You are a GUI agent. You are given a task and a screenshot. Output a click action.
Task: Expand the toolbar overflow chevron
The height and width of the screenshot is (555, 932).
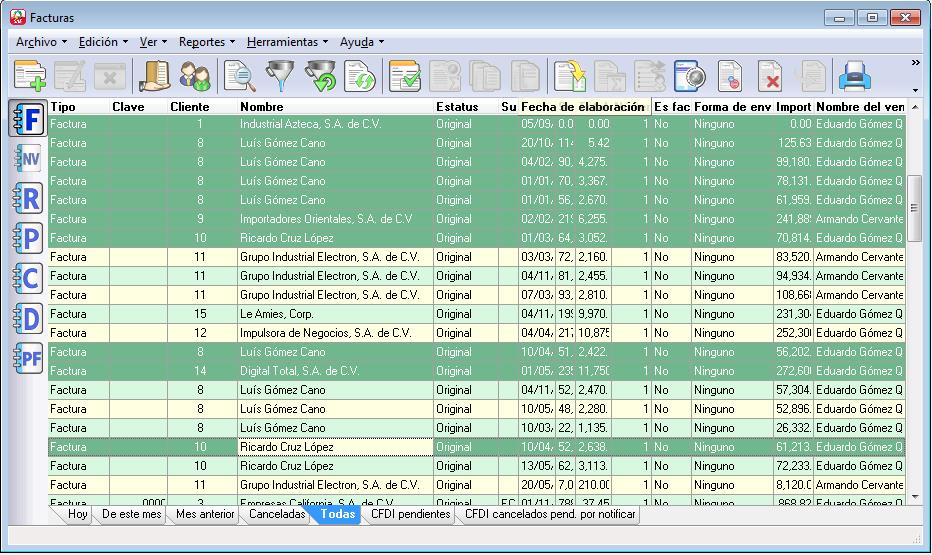pos(915,62)
